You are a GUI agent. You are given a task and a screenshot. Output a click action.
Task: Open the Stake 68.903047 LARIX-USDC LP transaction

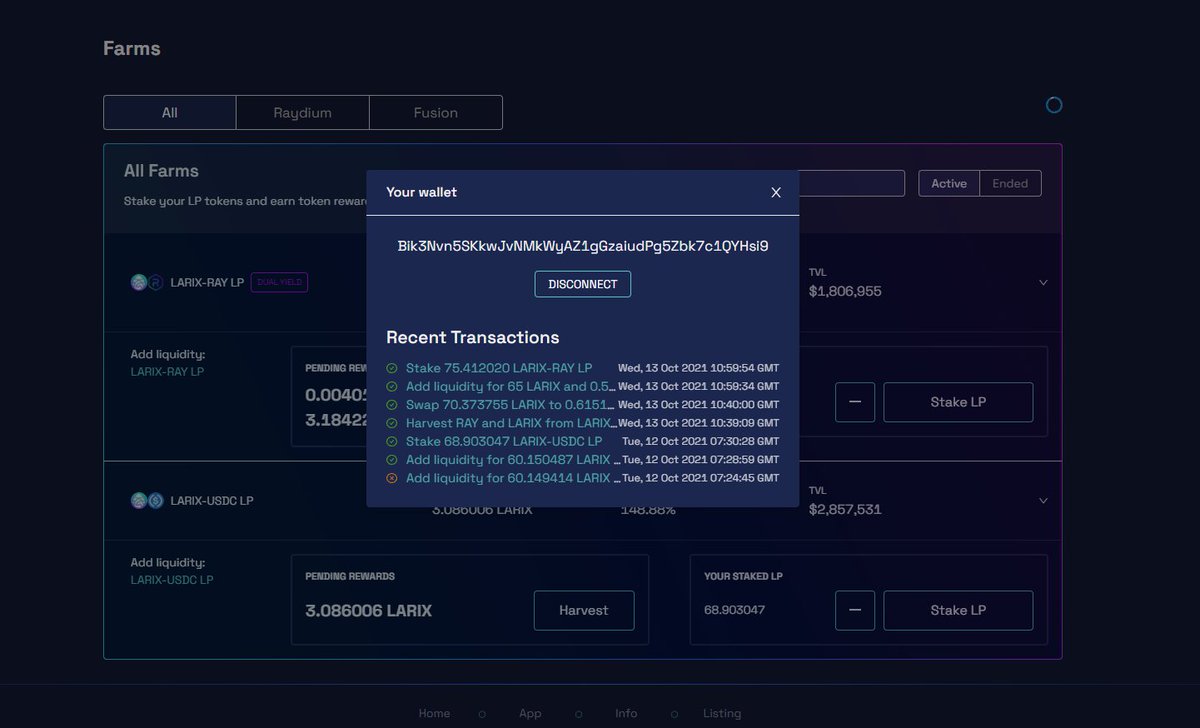click(x=504, y=441)
